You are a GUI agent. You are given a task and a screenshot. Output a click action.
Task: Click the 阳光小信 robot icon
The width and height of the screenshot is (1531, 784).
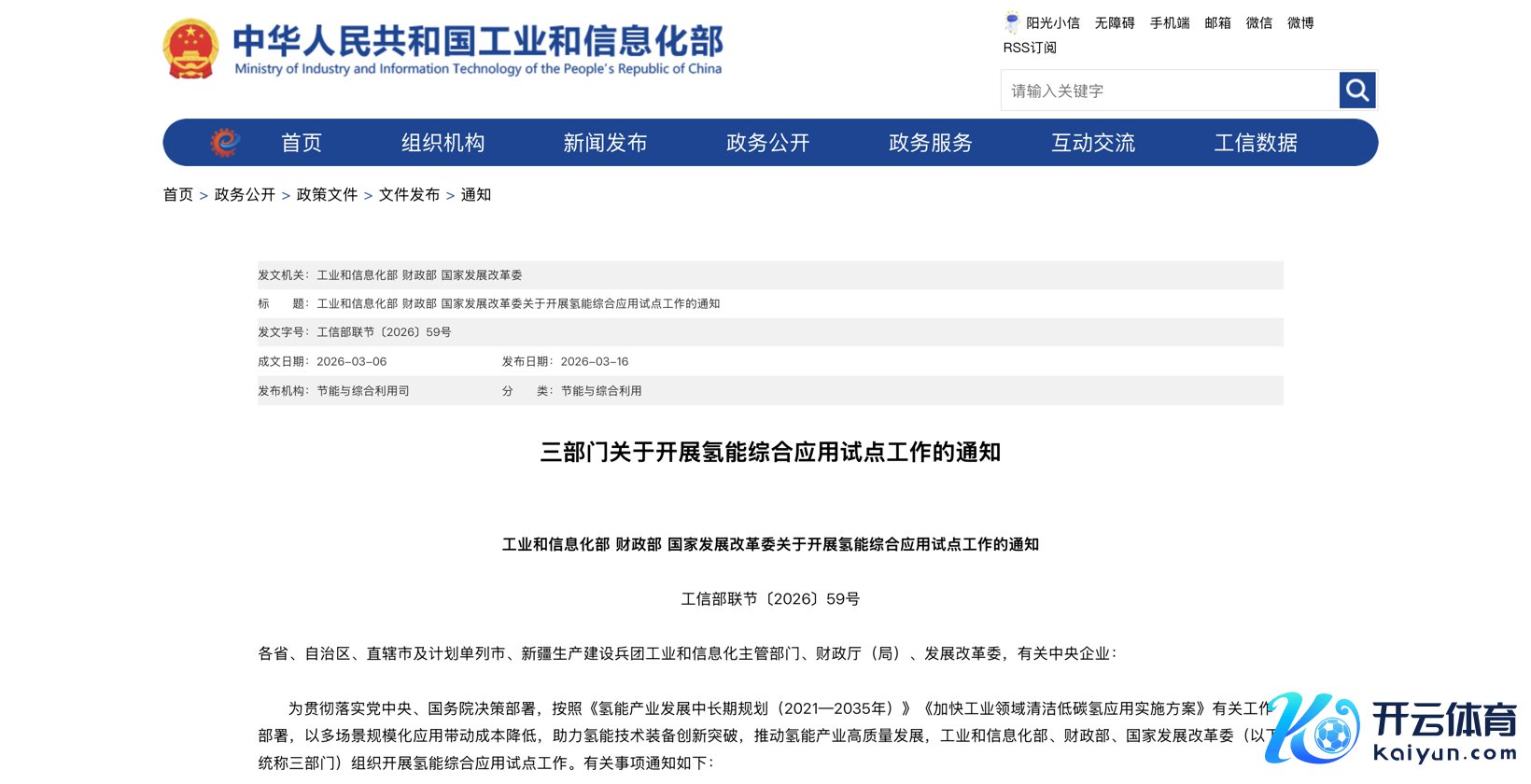pos(1012,22)
